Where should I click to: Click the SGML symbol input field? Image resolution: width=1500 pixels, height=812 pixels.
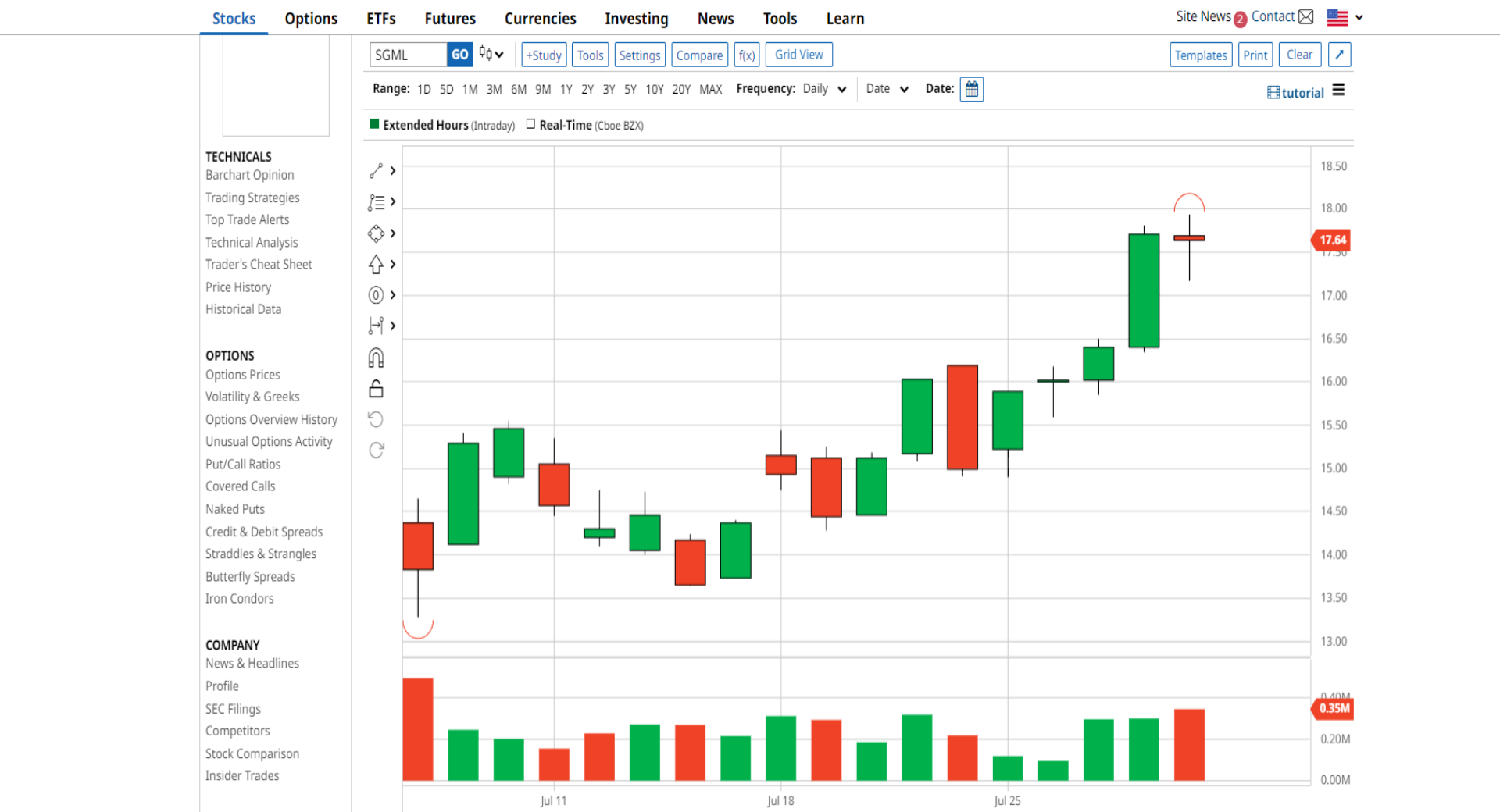tap(408, 55)
